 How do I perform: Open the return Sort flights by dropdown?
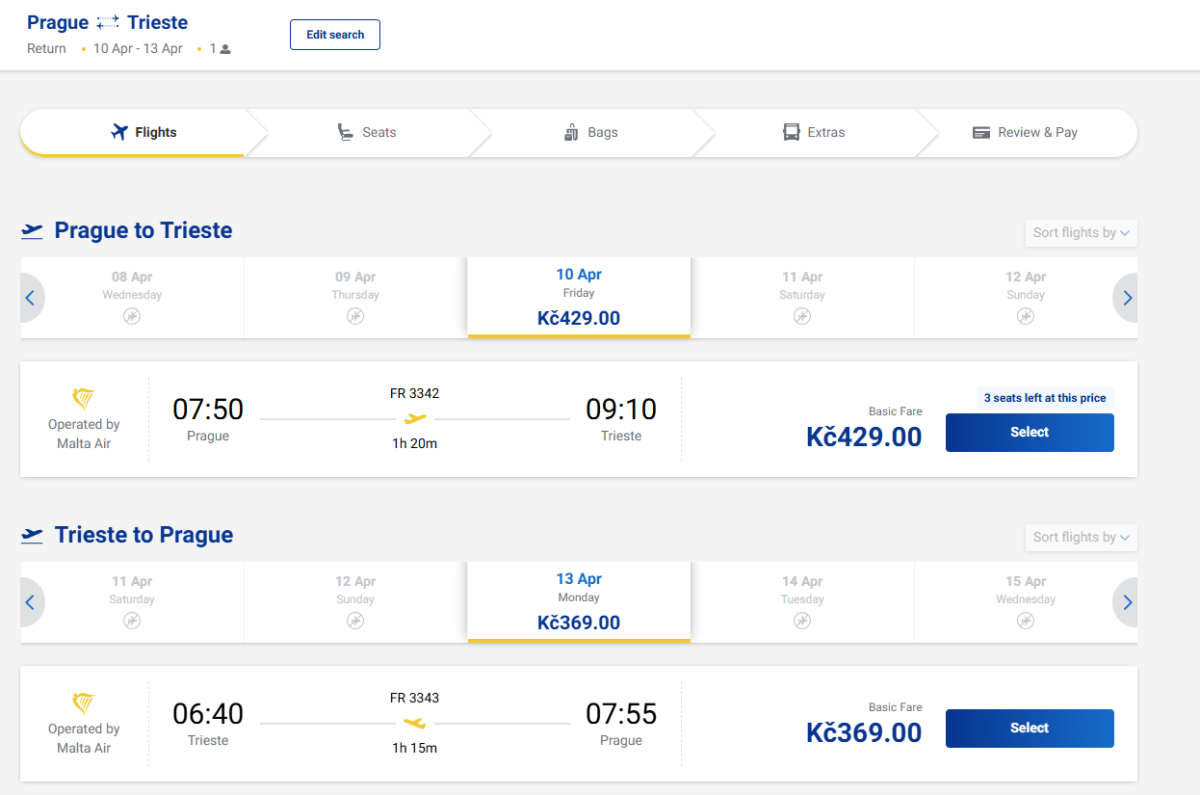click(1081, 537)
